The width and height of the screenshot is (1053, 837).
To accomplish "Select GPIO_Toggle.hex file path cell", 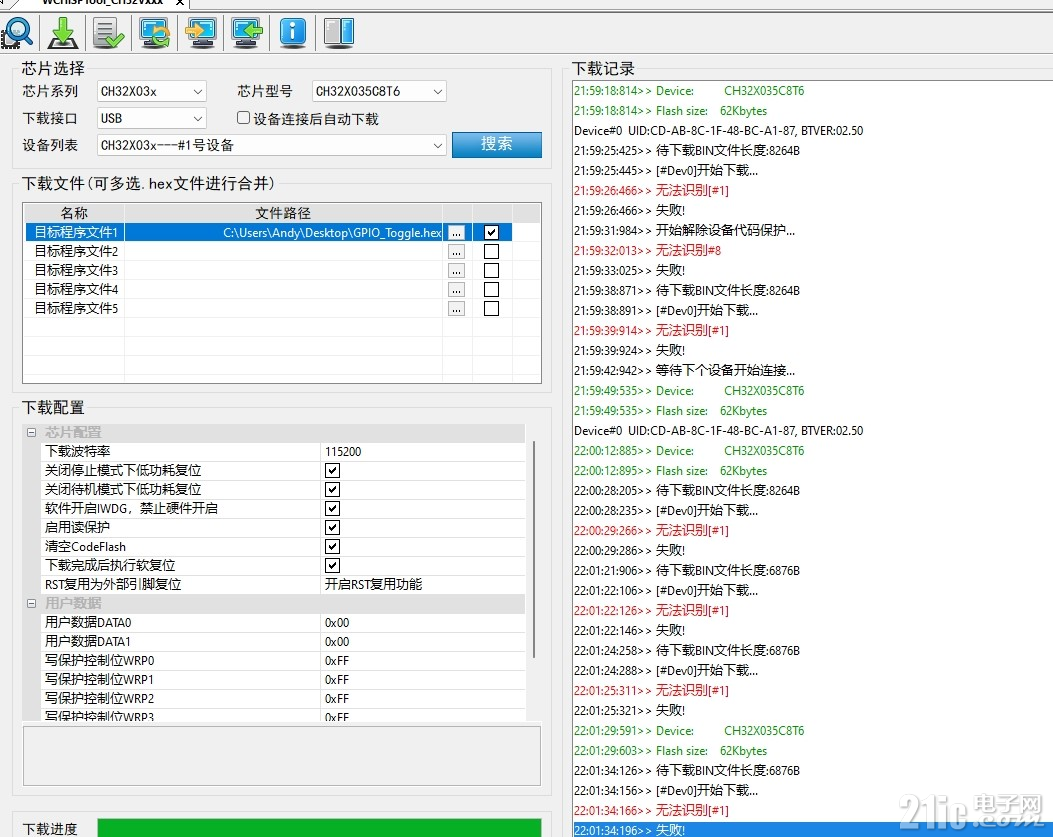I will coord(283,232).
